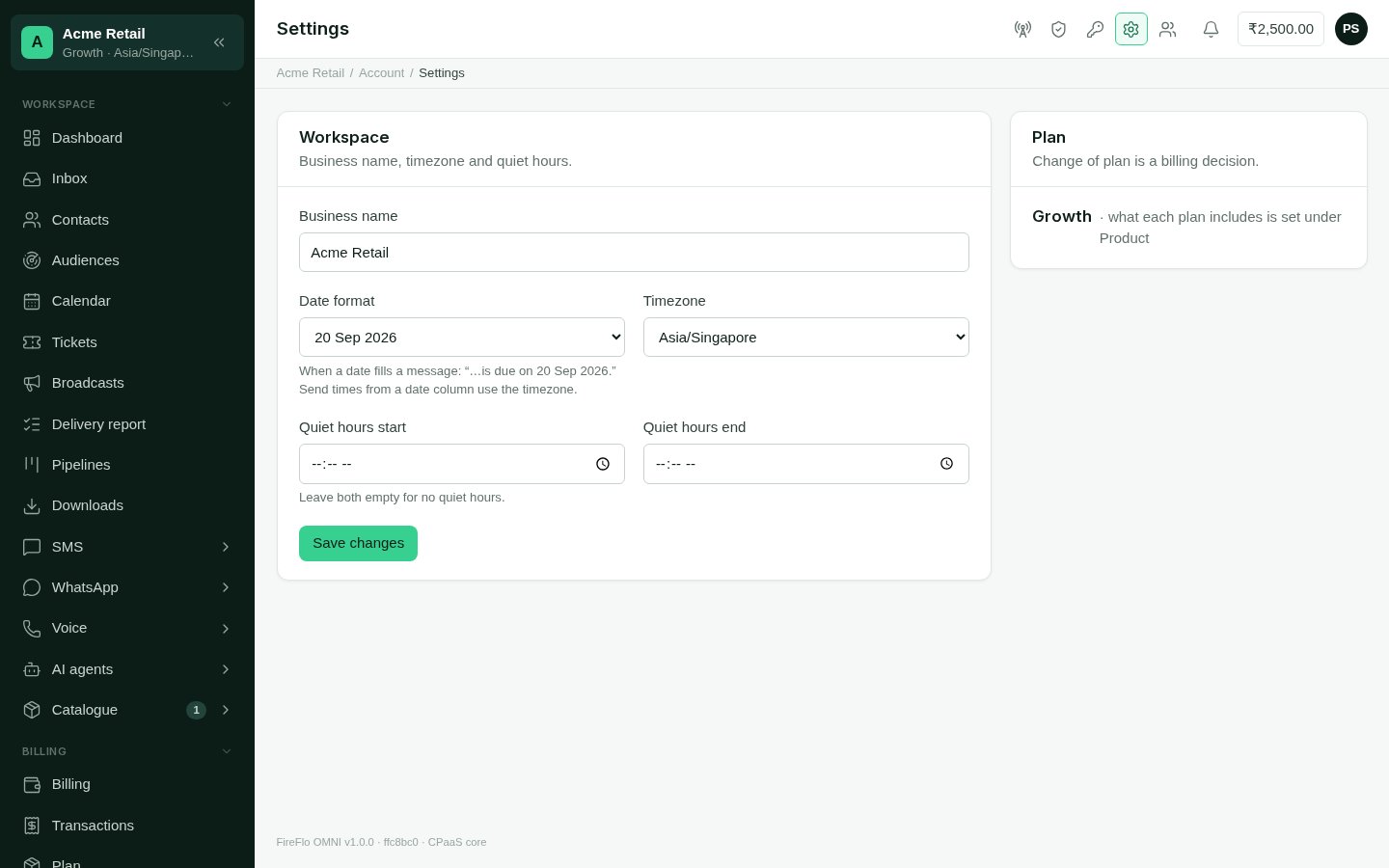The width and height of the screenshot is (1389, 868).
Task: Click footer text FireFlo OMNI v1.0.0
Action: [x=325, y=842]
